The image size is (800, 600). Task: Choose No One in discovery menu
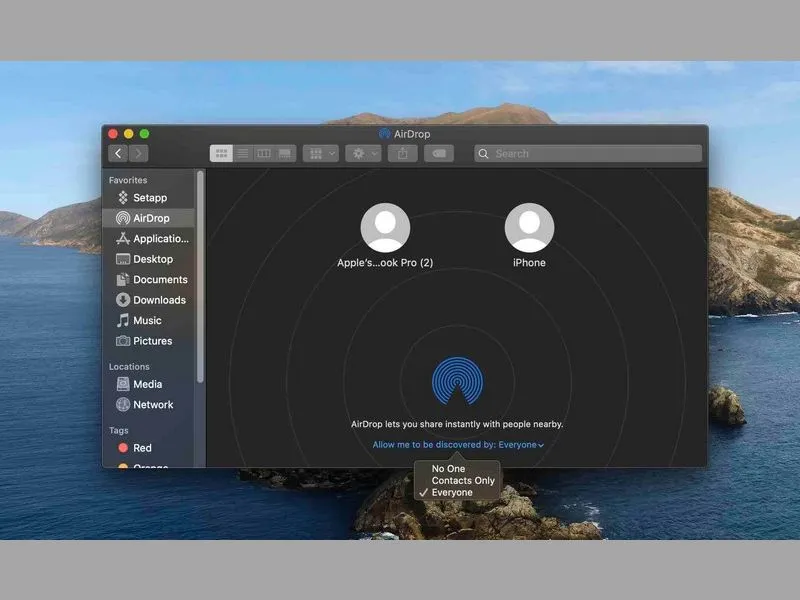pyautogui.click(x=448, y=468)
